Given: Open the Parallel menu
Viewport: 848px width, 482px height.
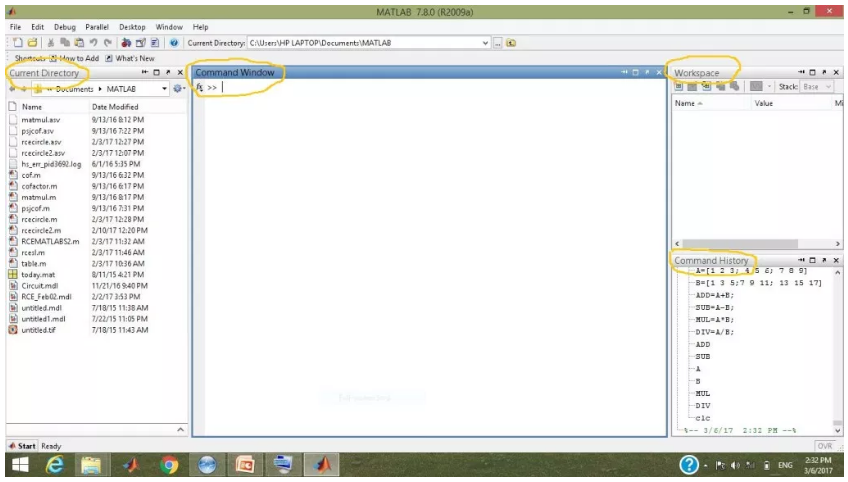Looking at the screenshot, I should pos(97,27).
